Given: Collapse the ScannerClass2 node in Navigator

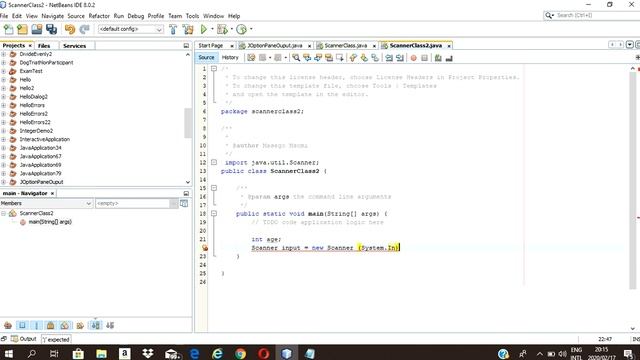Looking at the screenshot, I should (4, 213).
